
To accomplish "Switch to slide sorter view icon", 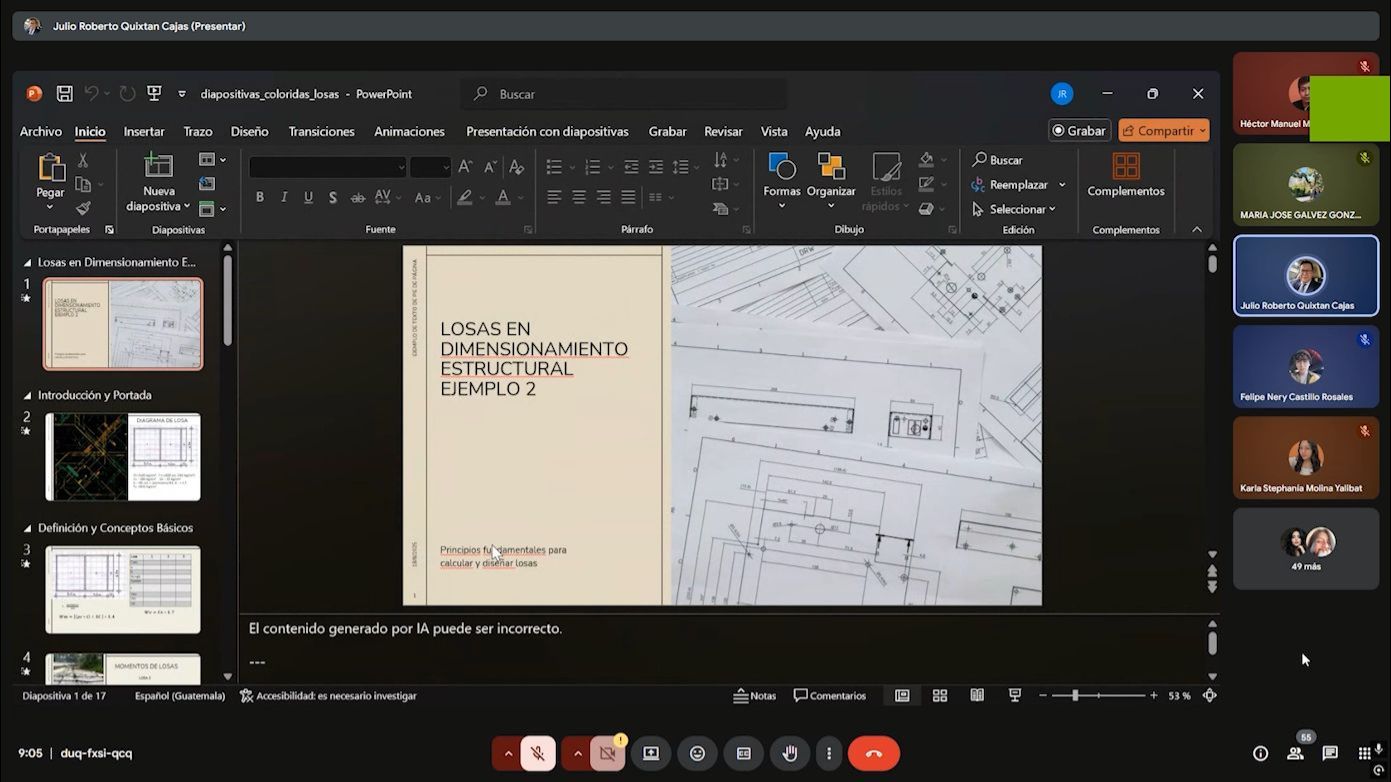I will pyautogui.click(x=940, y=696).
